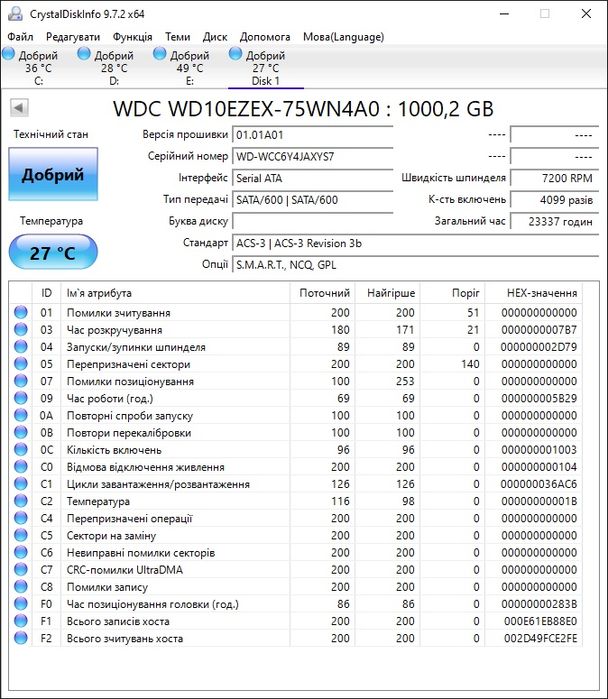The width and height of the screenshot is (608, 699).
Task: Click HEX value 000000036AC6
Action: (x=538, y=484)
